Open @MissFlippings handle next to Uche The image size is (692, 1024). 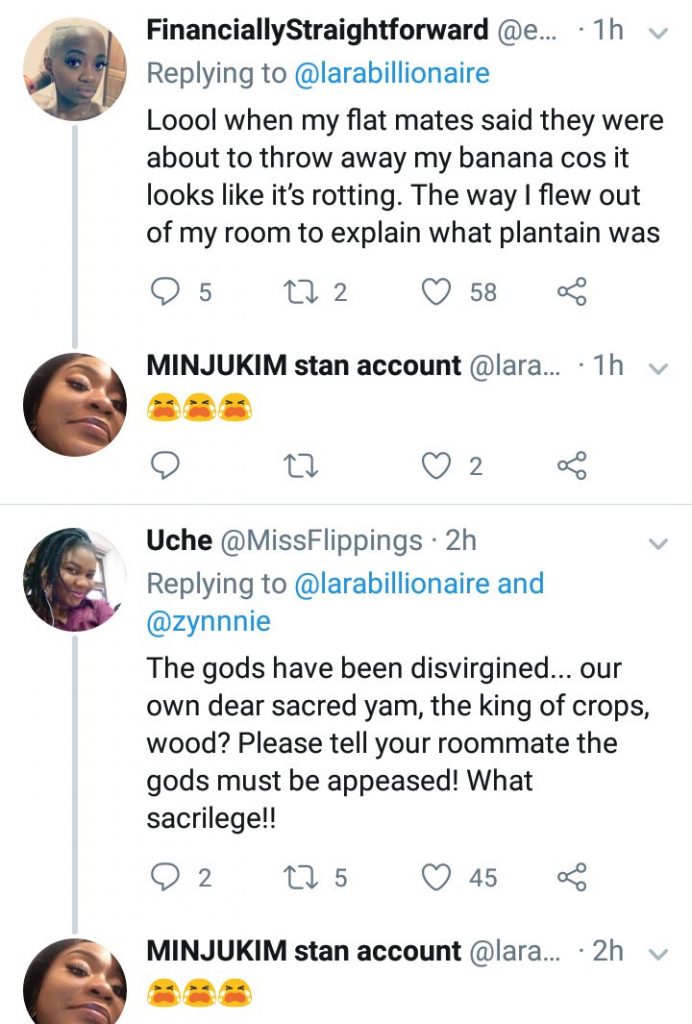click(320, 541)
